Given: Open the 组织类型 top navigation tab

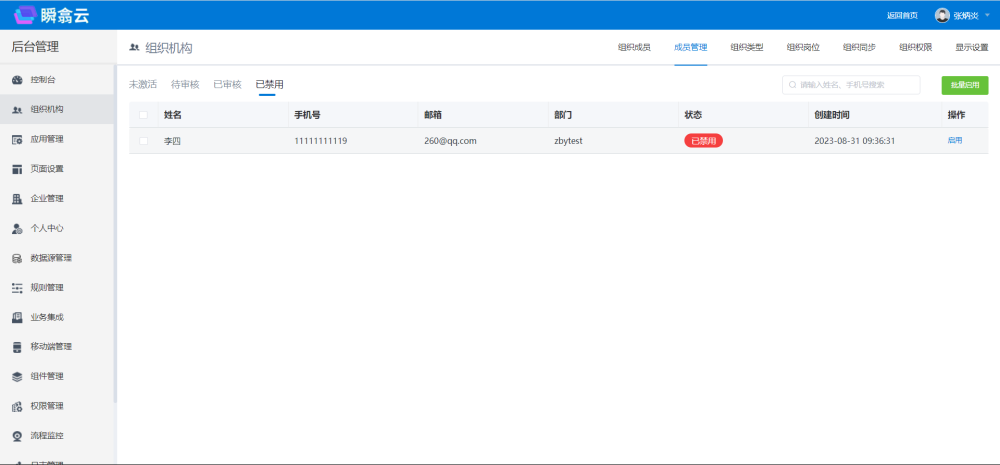Looking at the screenshot, I should point(747,47).
